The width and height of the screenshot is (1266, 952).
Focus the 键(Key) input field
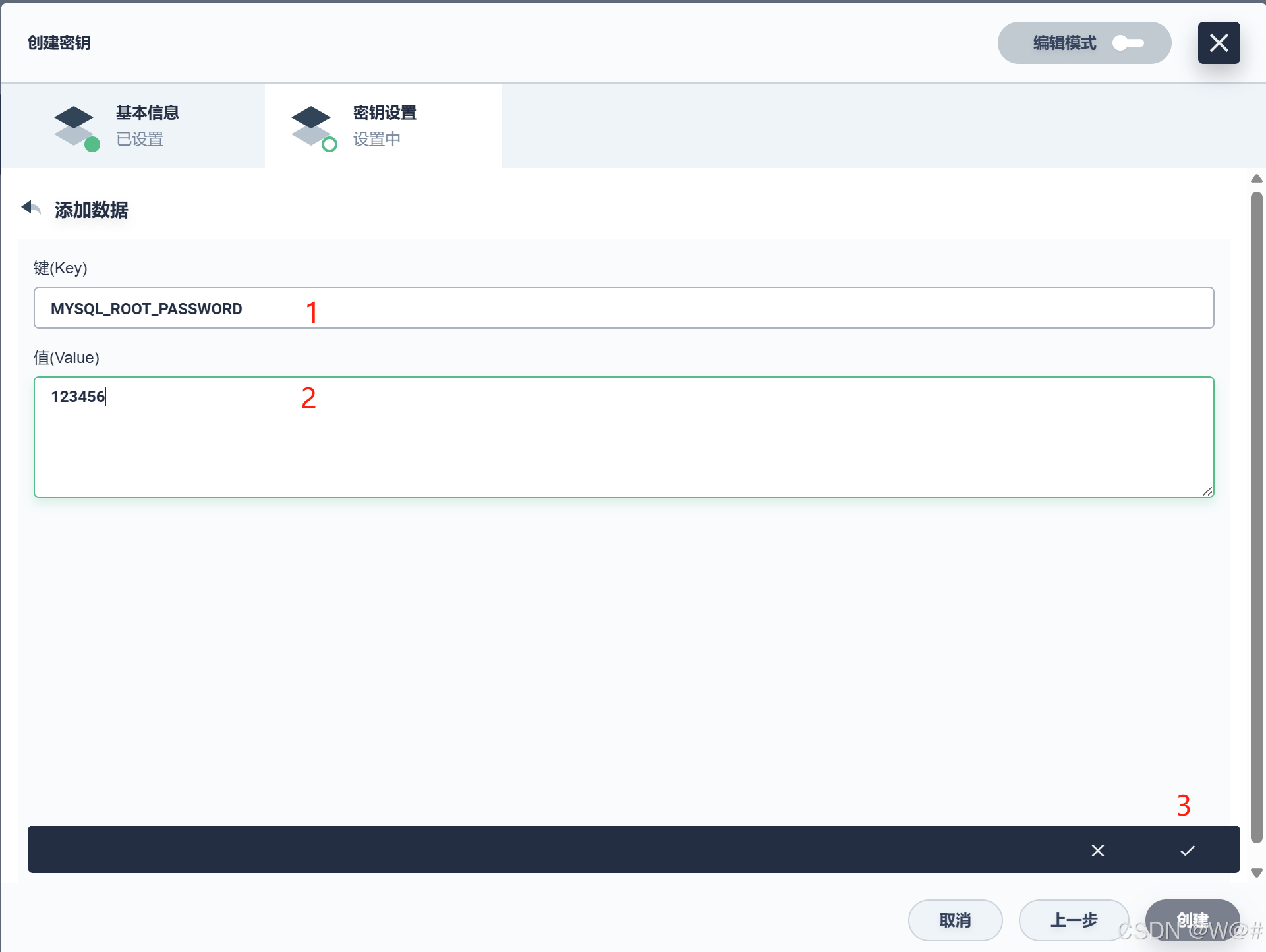tap(623, 308)
